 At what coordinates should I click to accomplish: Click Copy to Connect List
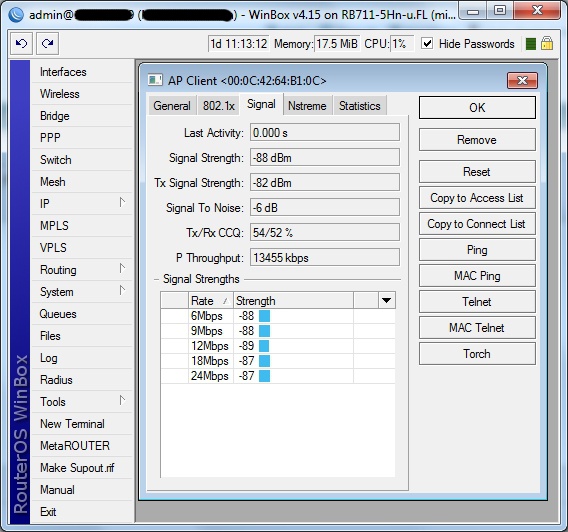(x=477, y=224)
